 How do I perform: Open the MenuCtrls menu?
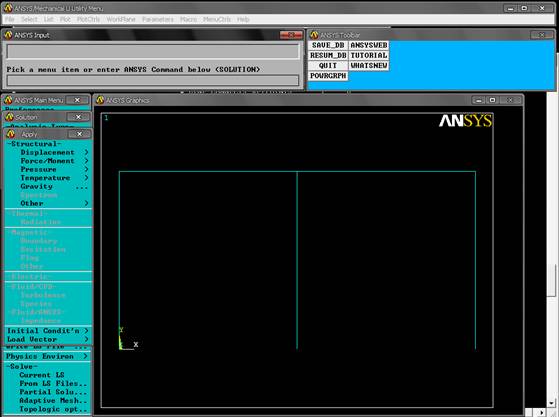pyautogui.click(x=217, y=19)
